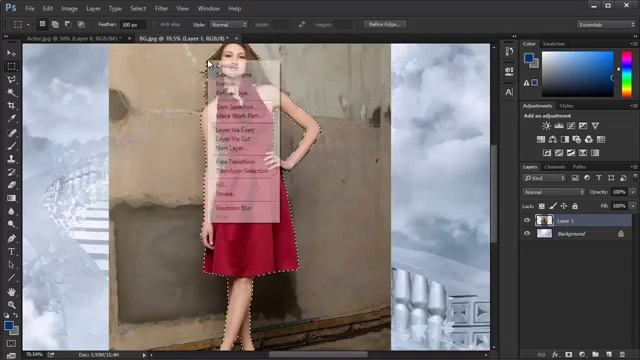This screenshot has width=640, height=360.
Task: Click the Add layer mask button
Action: coord(569,354)
